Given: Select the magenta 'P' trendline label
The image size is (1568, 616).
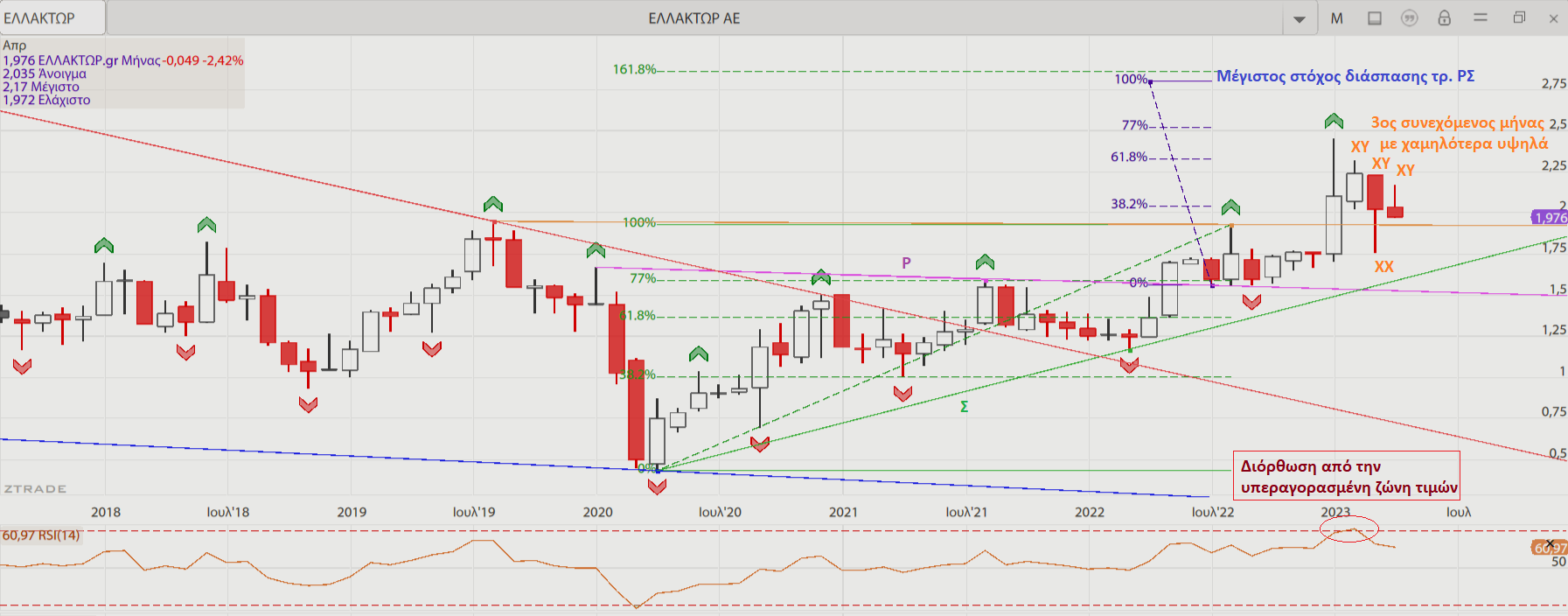Looking at the screenshot, I should point(906,263).
